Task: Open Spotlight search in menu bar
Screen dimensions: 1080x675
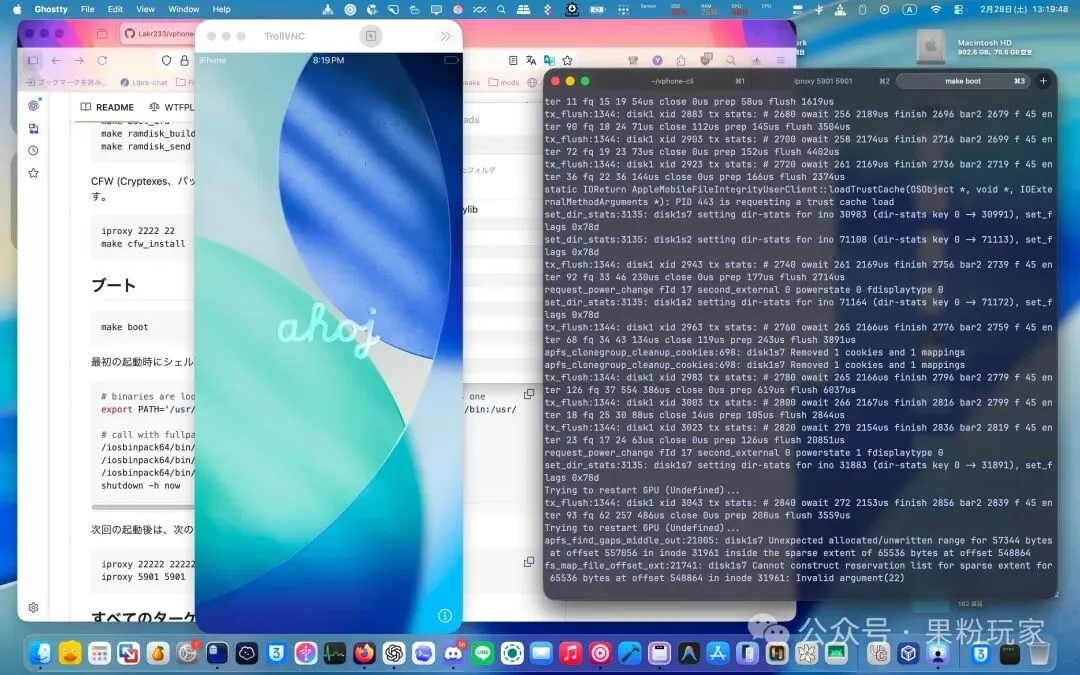Action: 501,10
